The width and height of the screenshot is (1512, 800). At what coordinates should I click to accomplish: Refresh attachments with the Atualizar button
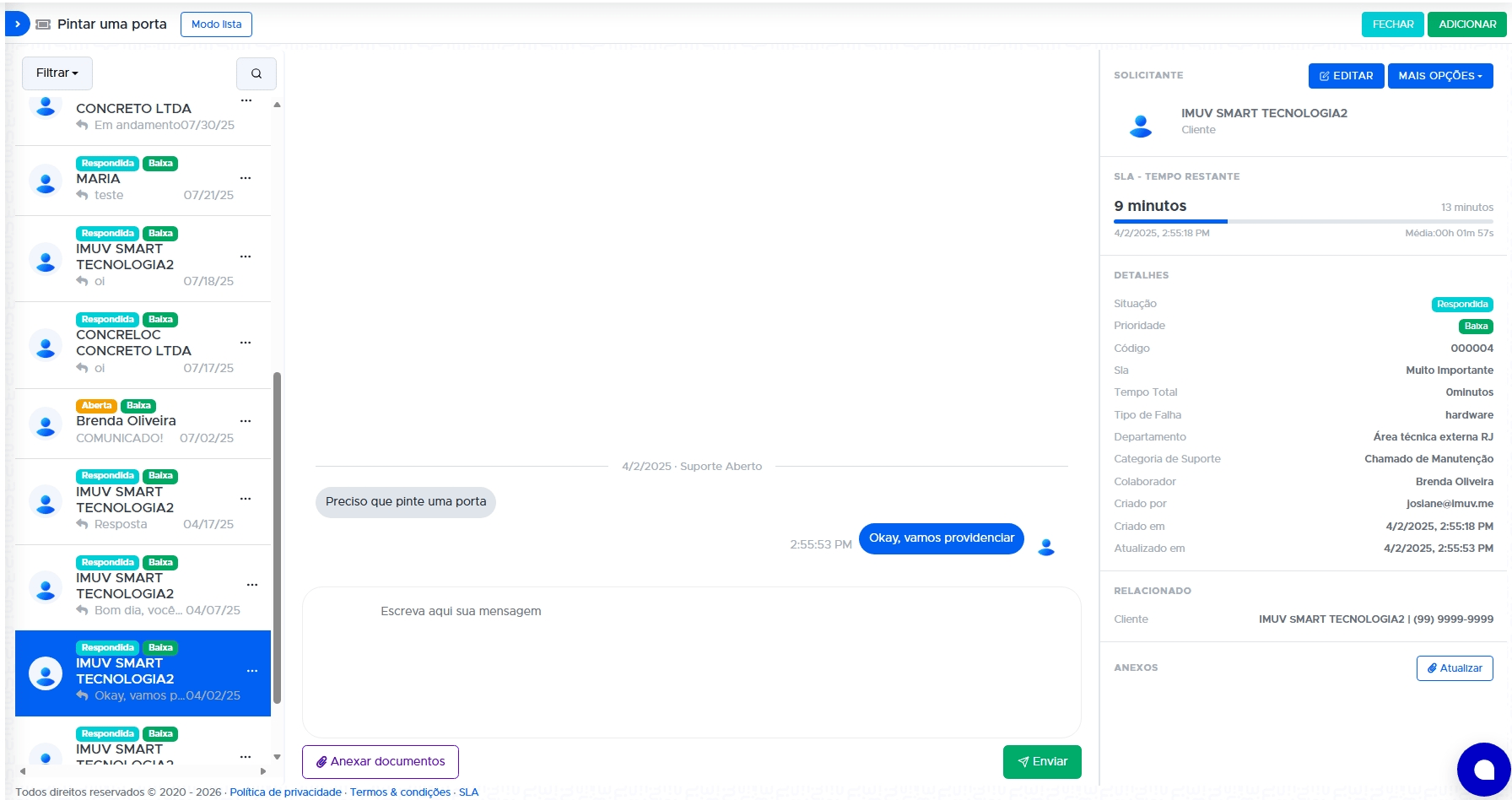pyautogui.click(x=1455, y=668)
